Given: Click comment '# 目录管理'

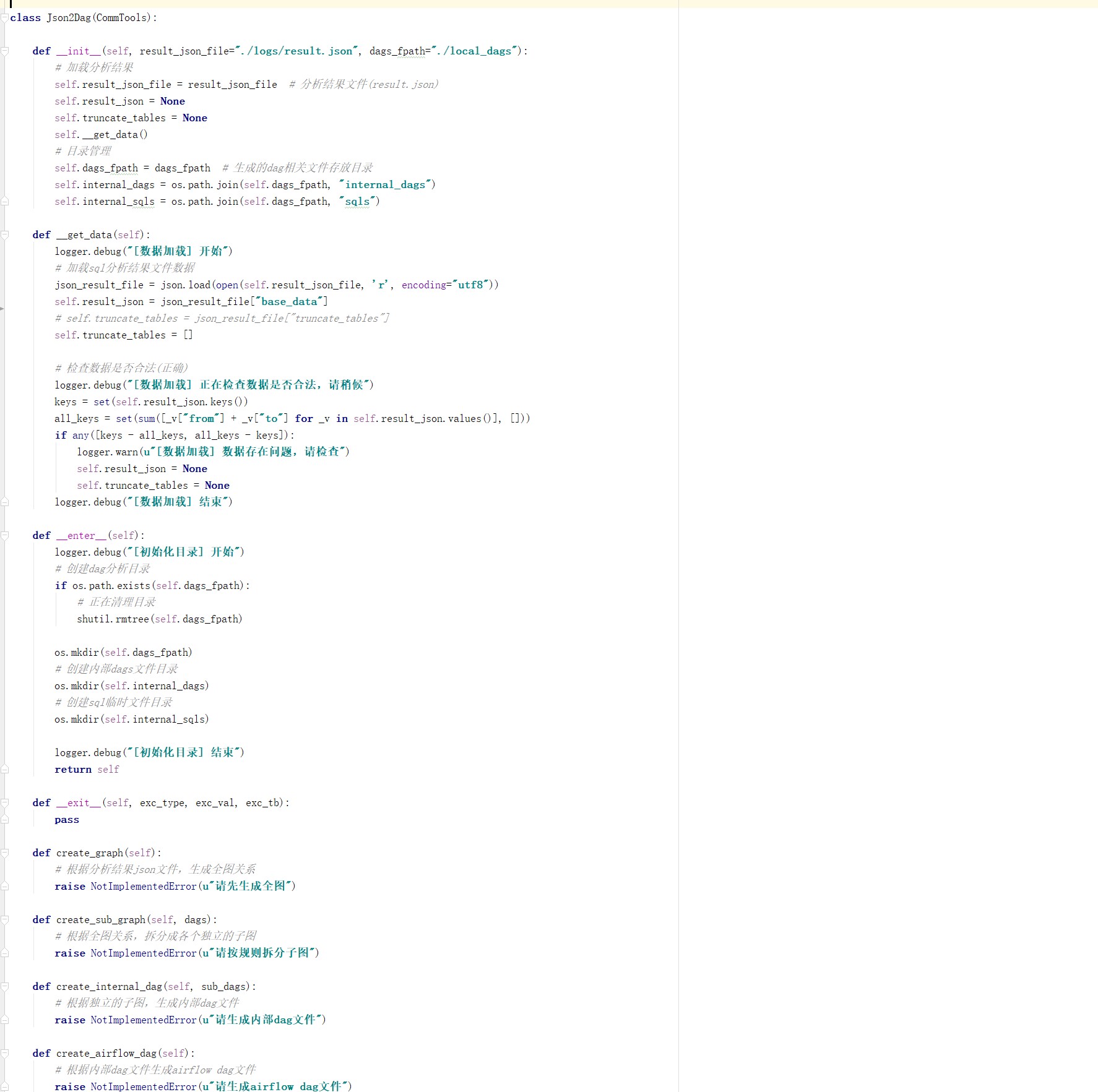Looking at the screenshot, I should pyautogui.click(x=83, y=151).
